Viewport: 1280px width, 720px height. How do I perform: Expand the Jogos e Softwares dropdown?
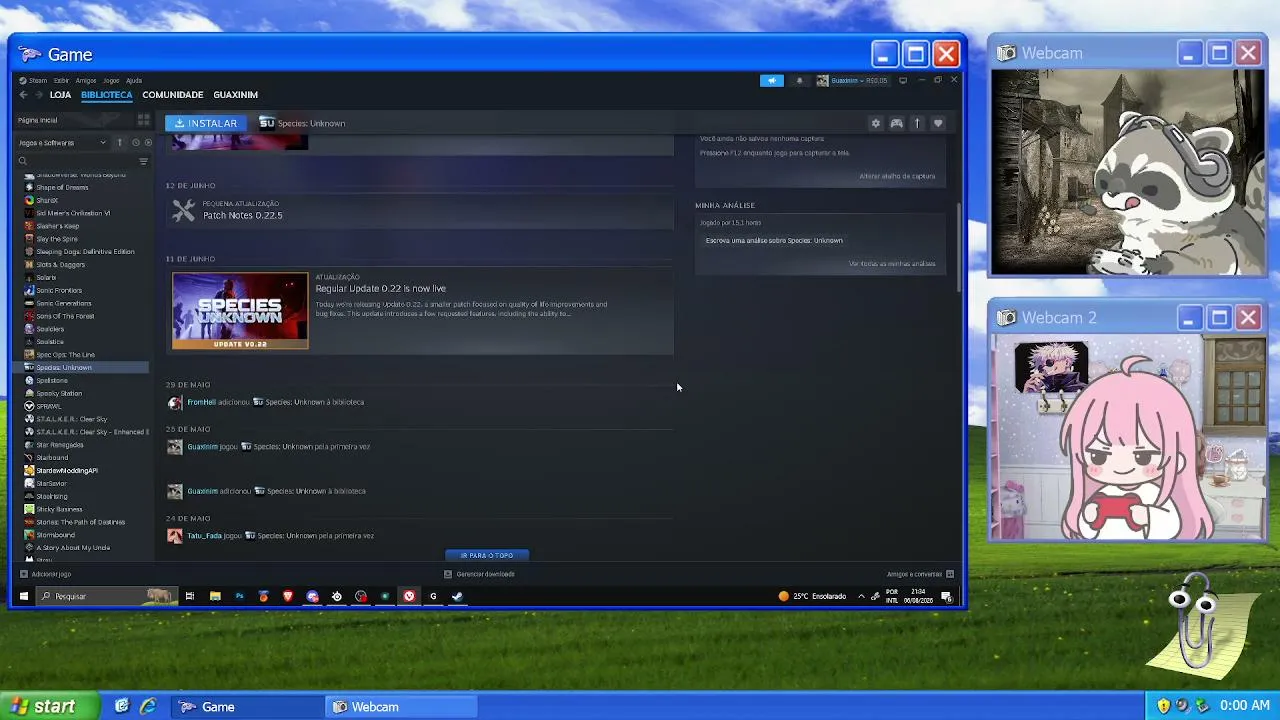click(62, 143)
